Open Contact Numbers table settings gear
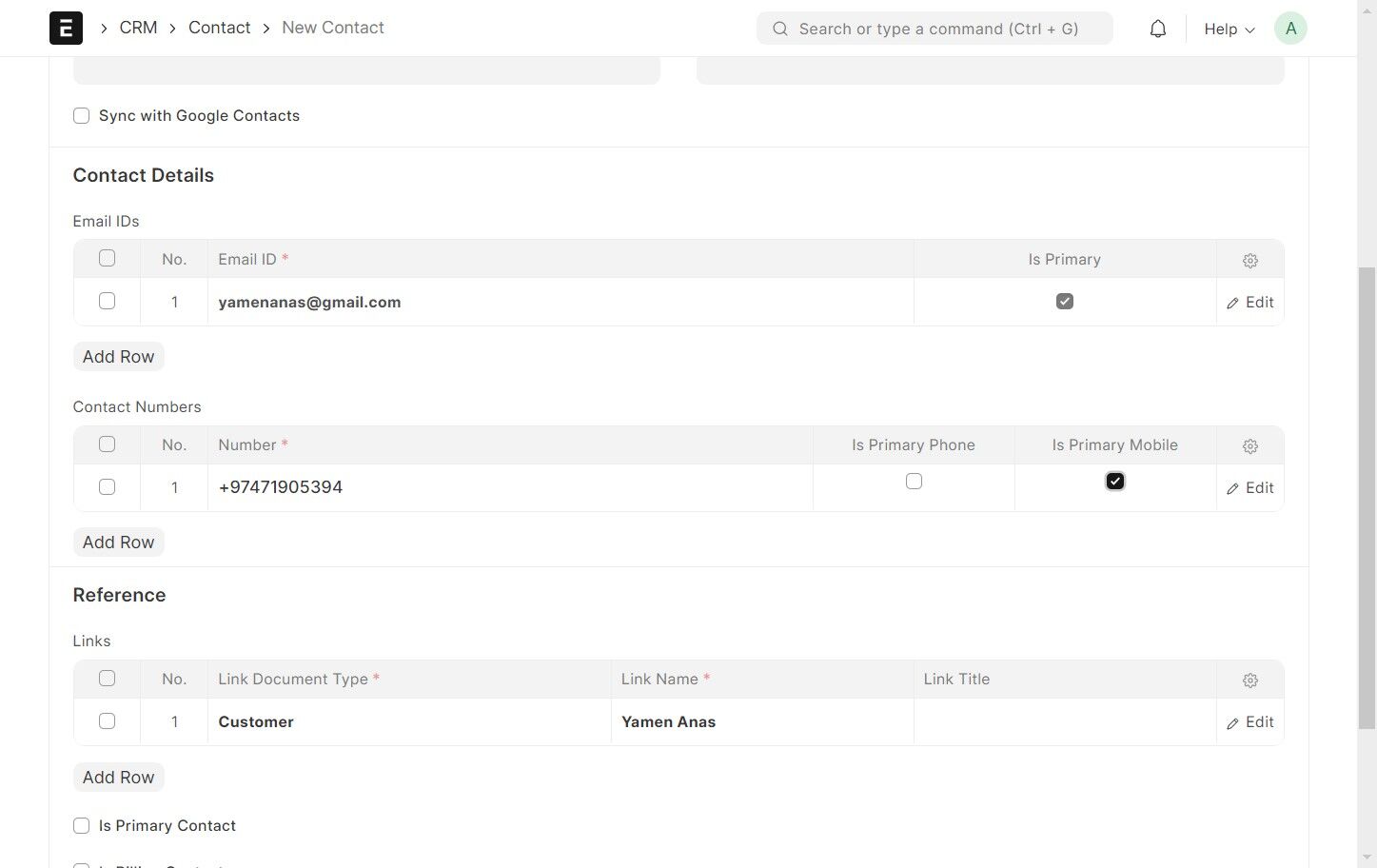 [1250, 445]
